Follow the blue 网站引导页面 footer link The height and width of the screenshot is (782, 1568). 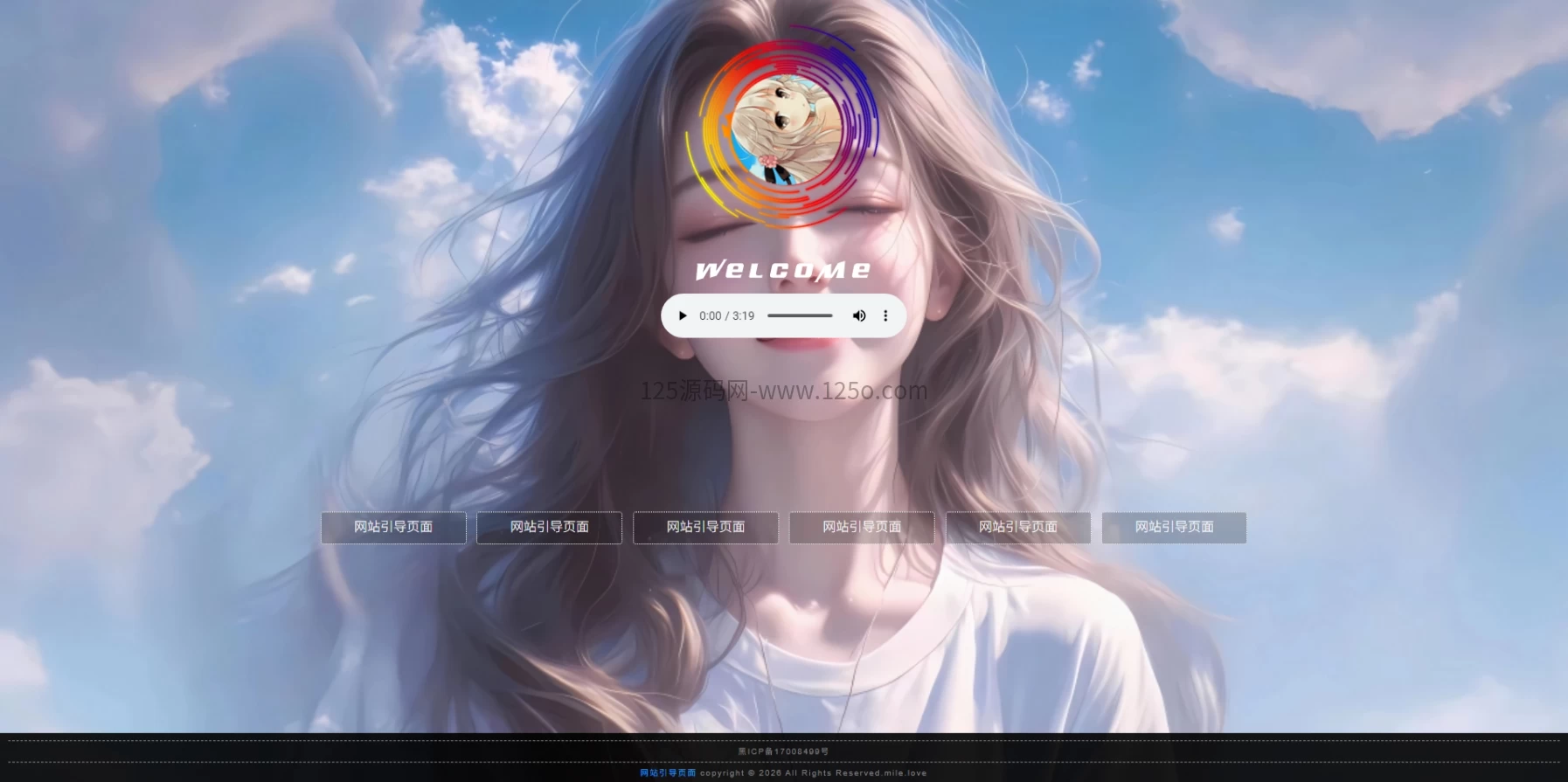tap(668, 773)
